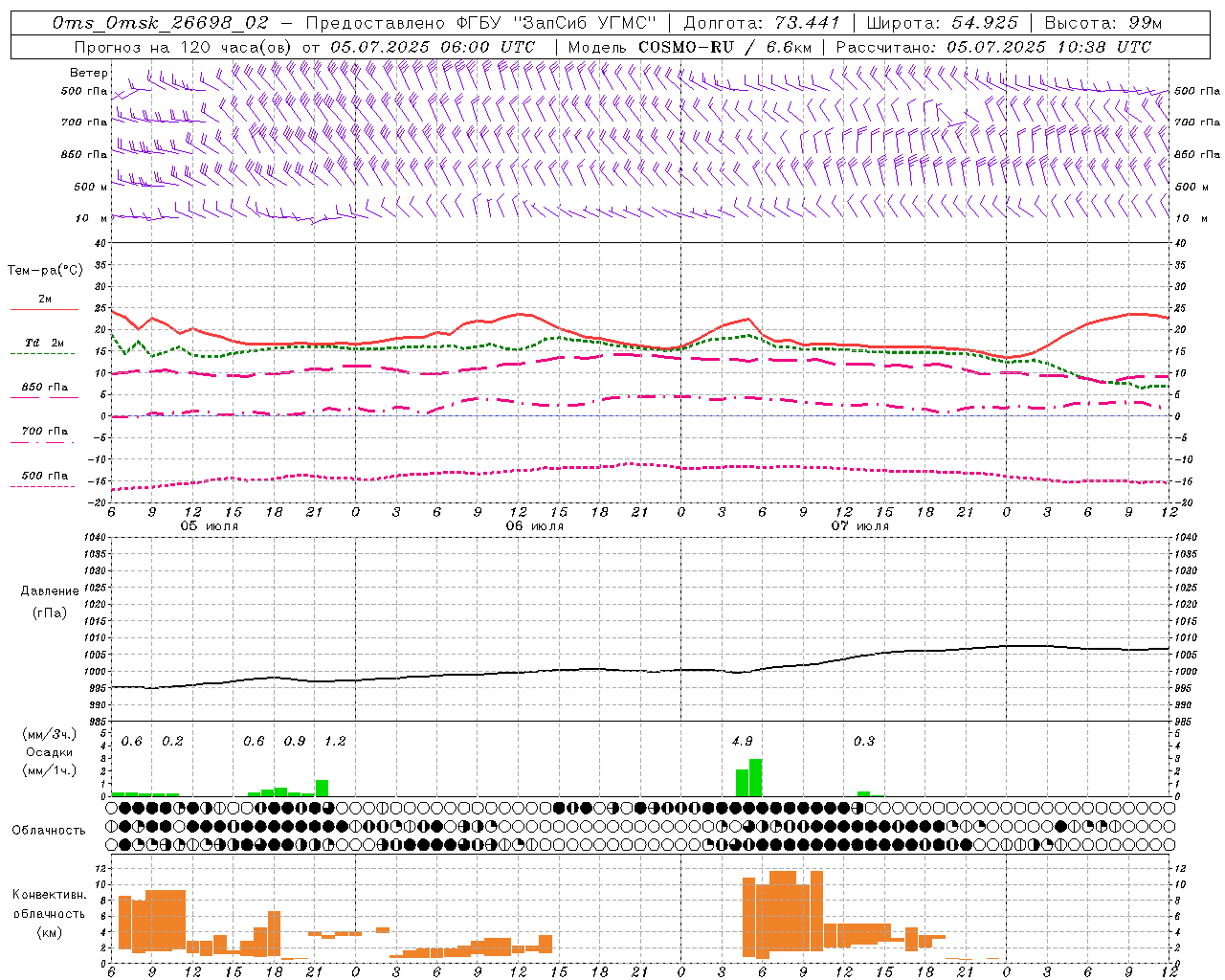Select the 'Облачность' cloud cover label
This screenshot has width=1225, height=980.
(49, 830)
